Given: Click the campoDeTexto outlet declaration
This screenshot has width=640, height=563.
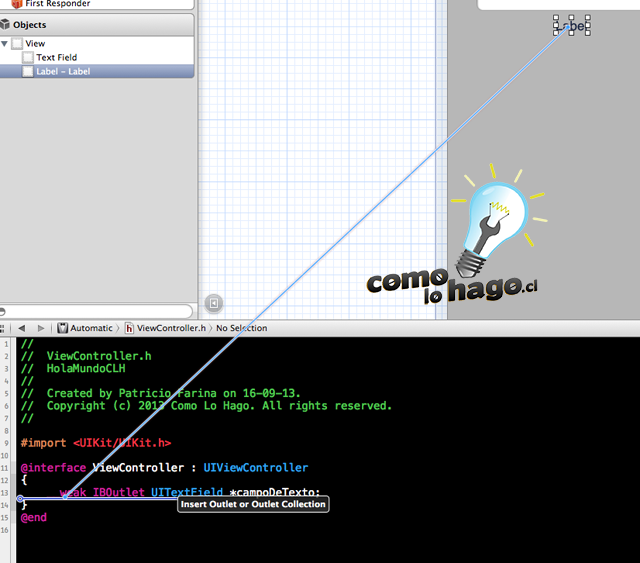Looking at the screenshot, I should 190,492.
